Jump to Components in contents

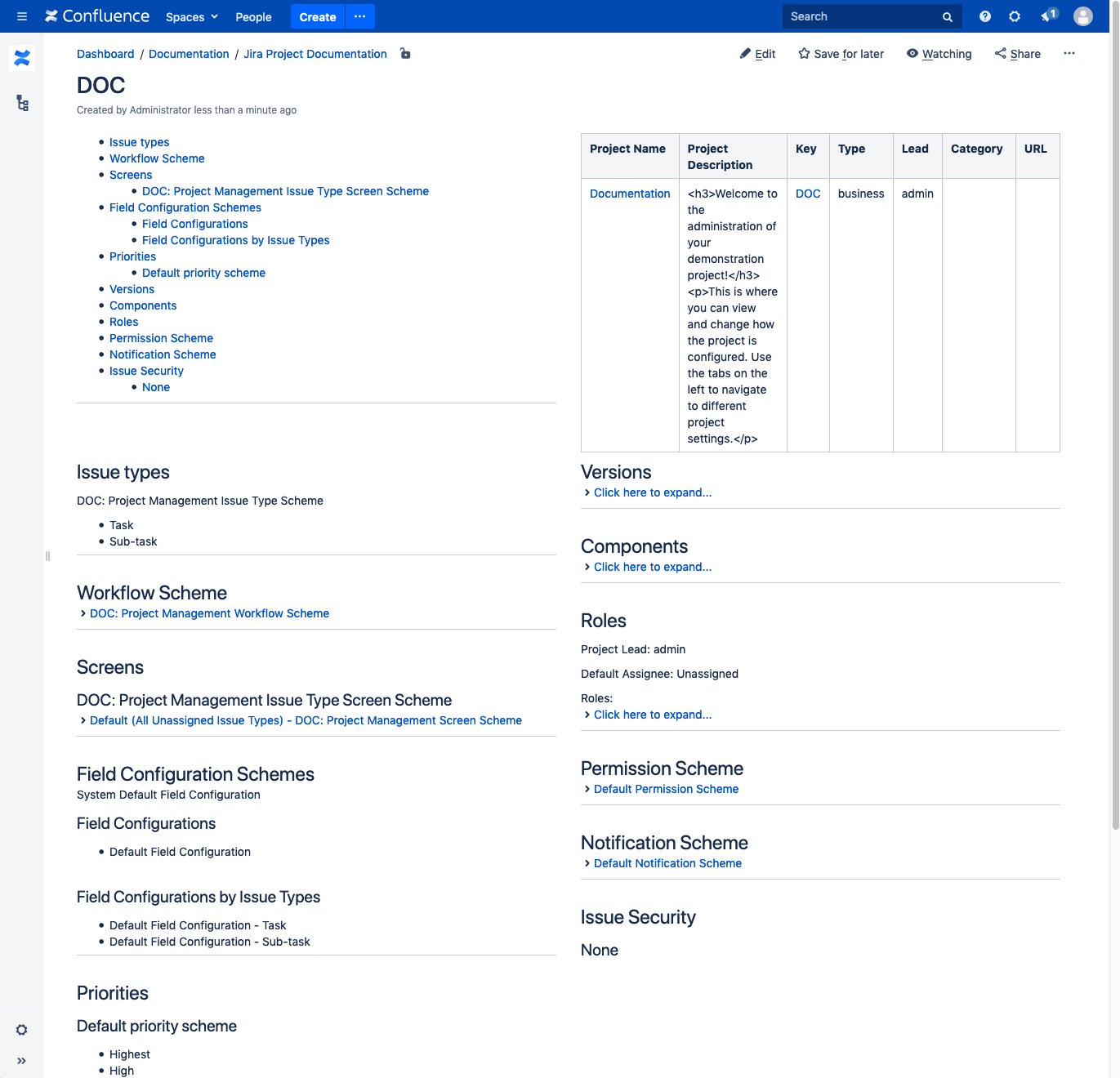[143, 305]
